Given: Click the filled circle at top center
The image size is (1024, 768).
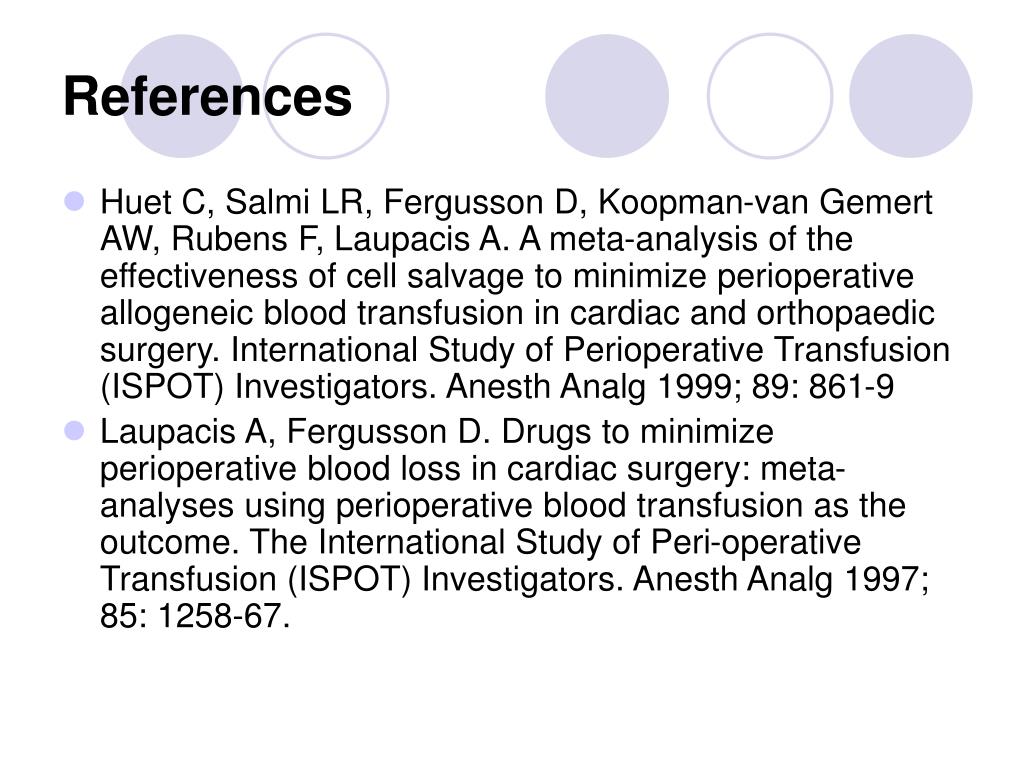Looking at the screenshot, I should pos(607,96).
